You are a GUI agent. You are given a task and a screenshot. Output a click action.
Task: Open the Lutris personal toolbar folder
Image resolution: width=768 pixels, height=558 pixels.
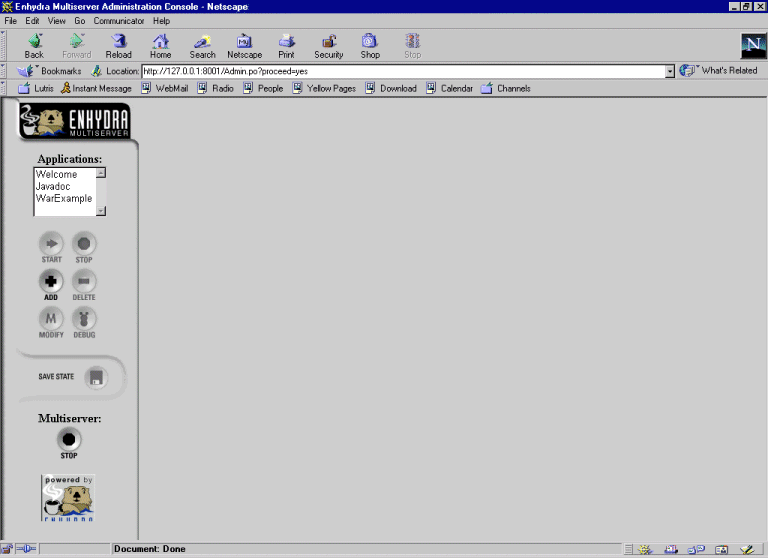pos(36,88)
